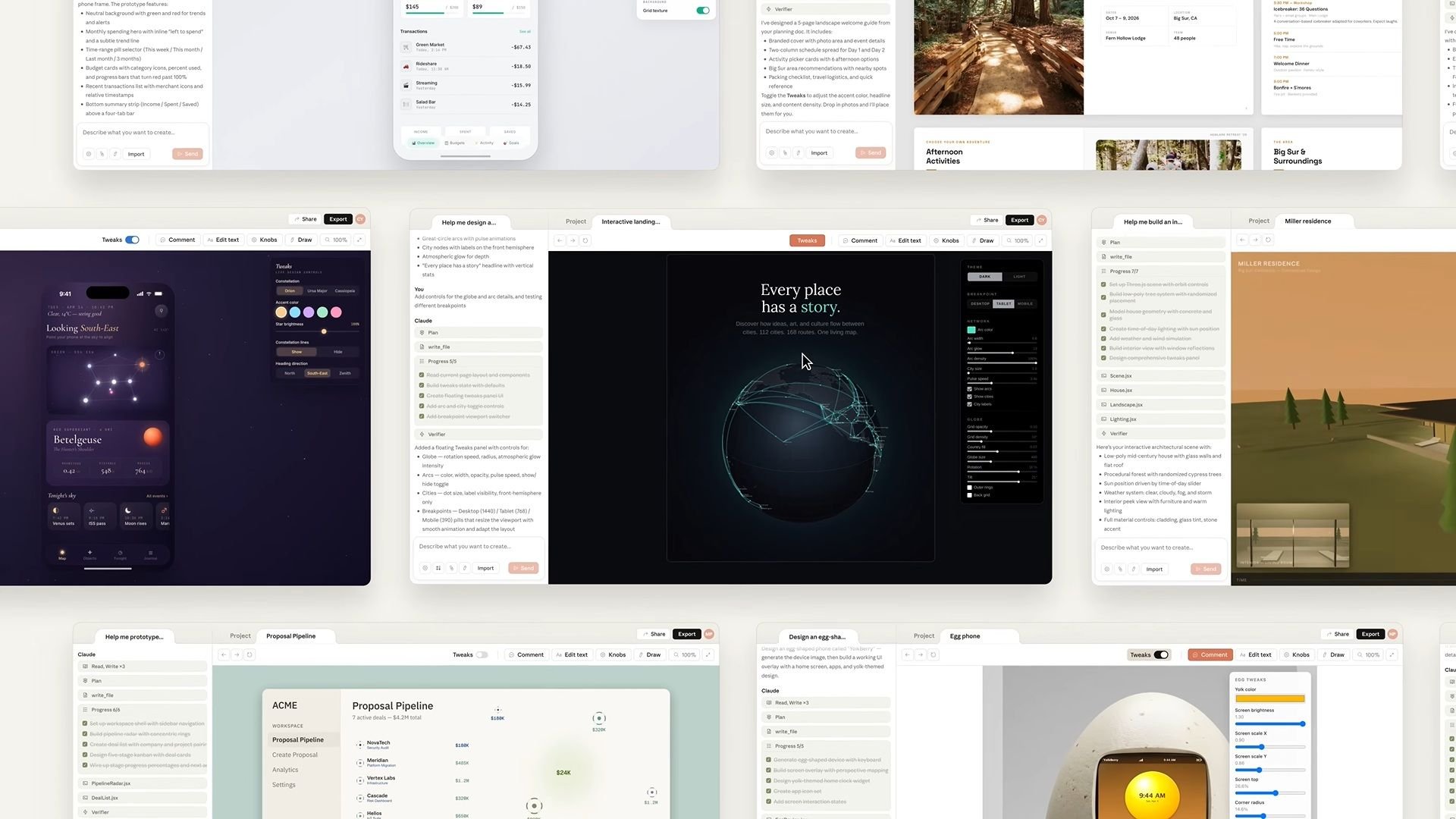Screen dimensions: 1456x819
Task: Switch to Project tab in Egg phone window
Action: 924,636
